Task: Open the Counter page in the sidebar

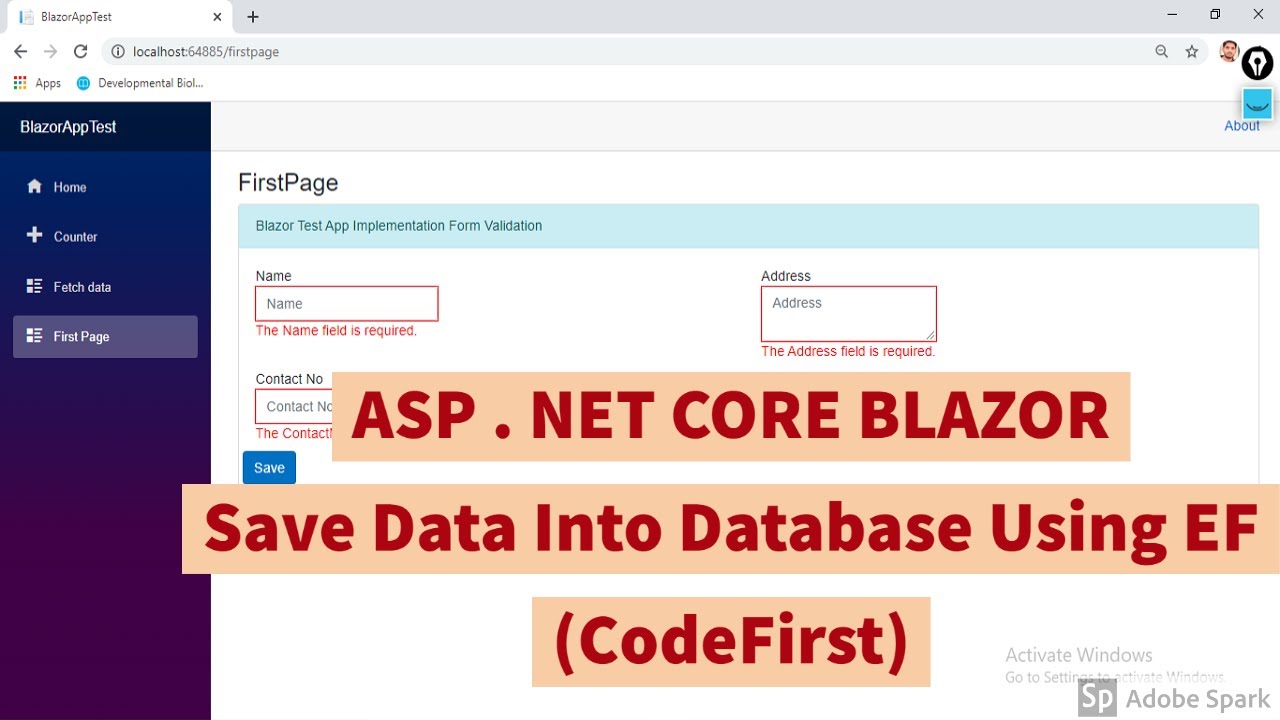Action: point(105,237)
